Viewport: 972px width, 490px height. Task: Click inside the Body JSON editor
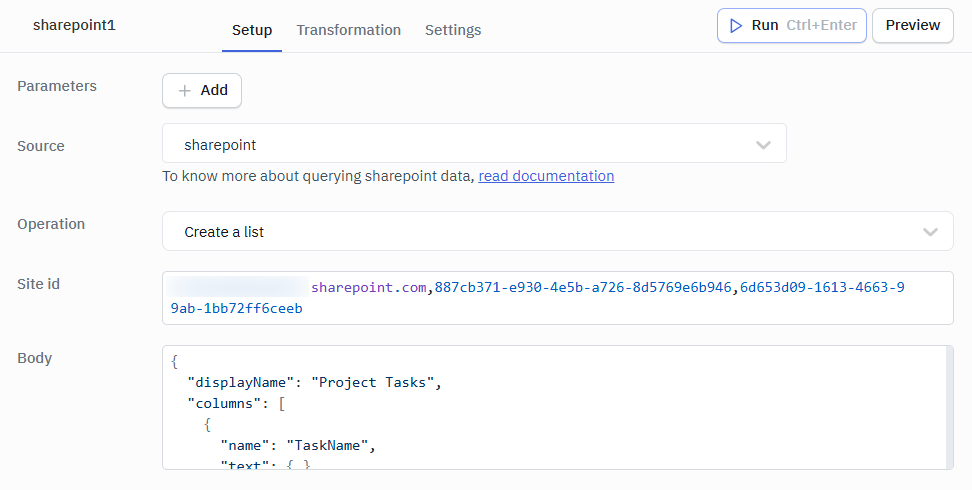pos(557,408)
